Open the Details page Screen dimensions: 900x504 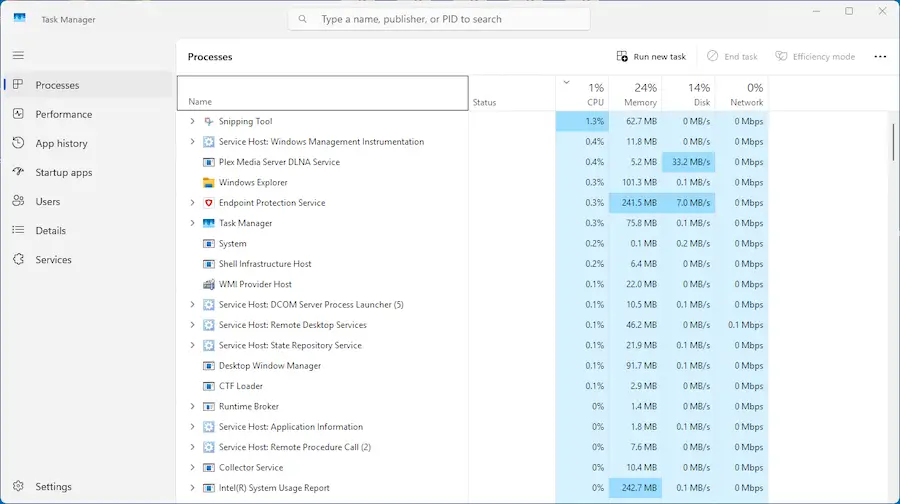pyautogui.click(x=87, y=230)
